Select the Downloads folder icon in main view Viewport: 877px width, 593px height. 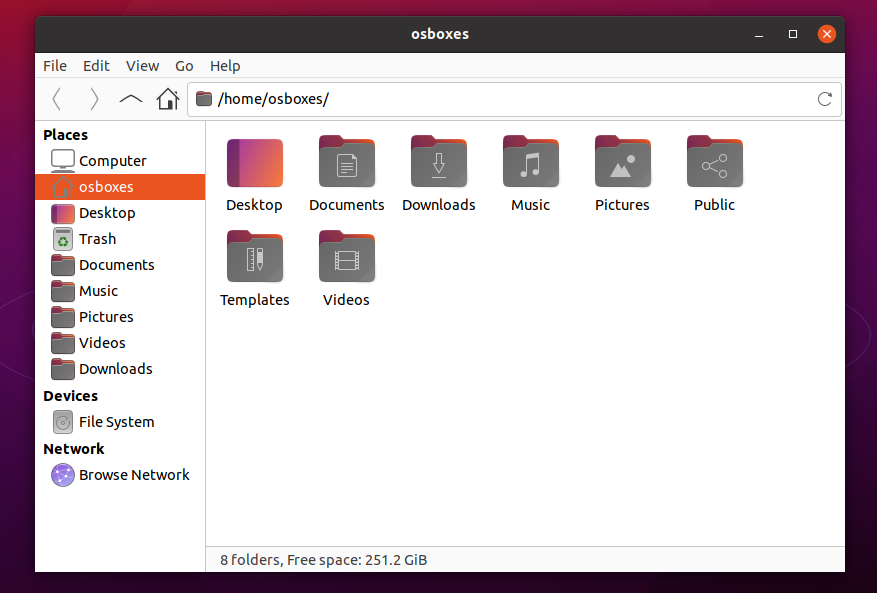439,163
